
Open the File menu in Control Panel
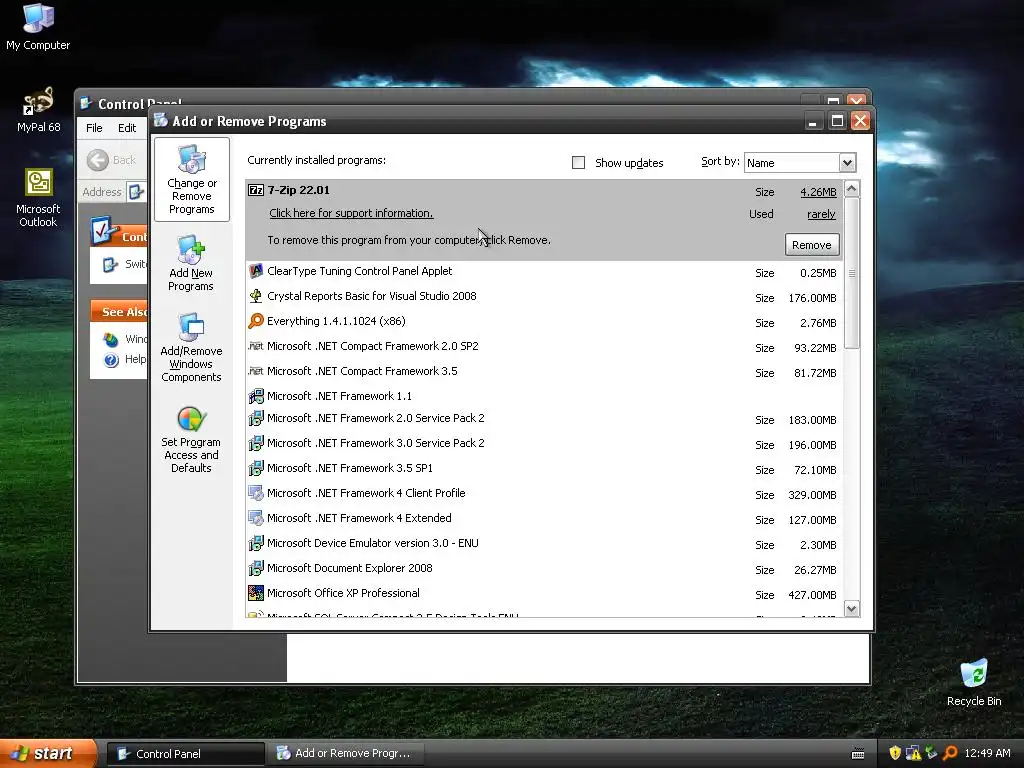pyautogui.click(x=94, y=128)
